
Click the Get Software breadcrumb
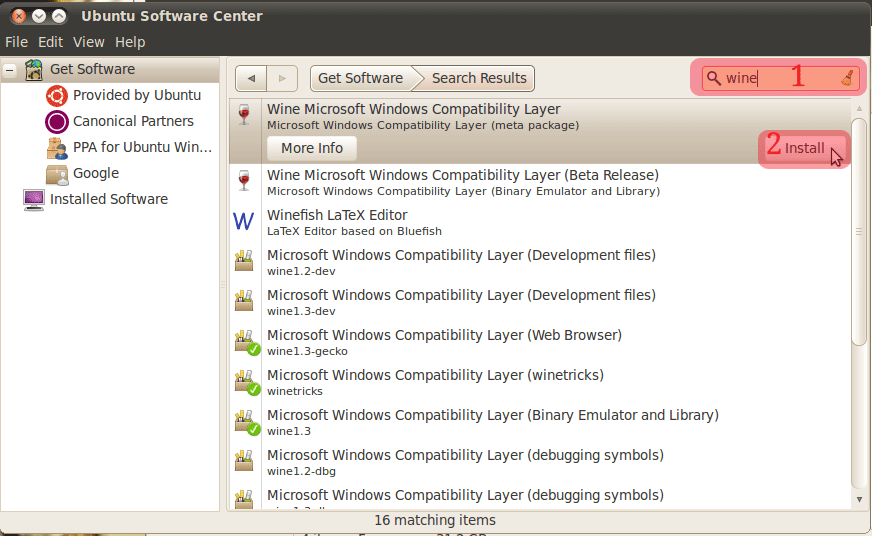click(360, 78)
